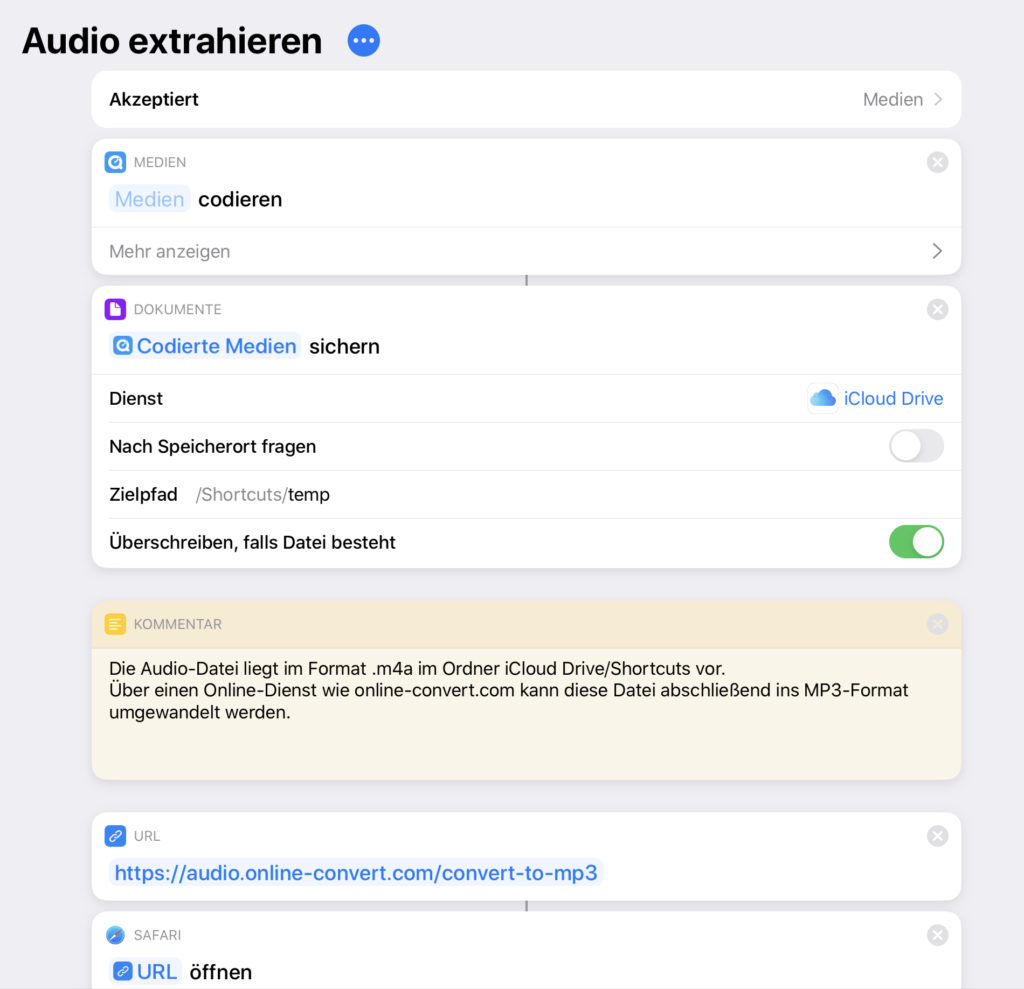The image size is (1024, 989).
Task: Delete the Safari URL öffnen action
Action: pos(937,935)
